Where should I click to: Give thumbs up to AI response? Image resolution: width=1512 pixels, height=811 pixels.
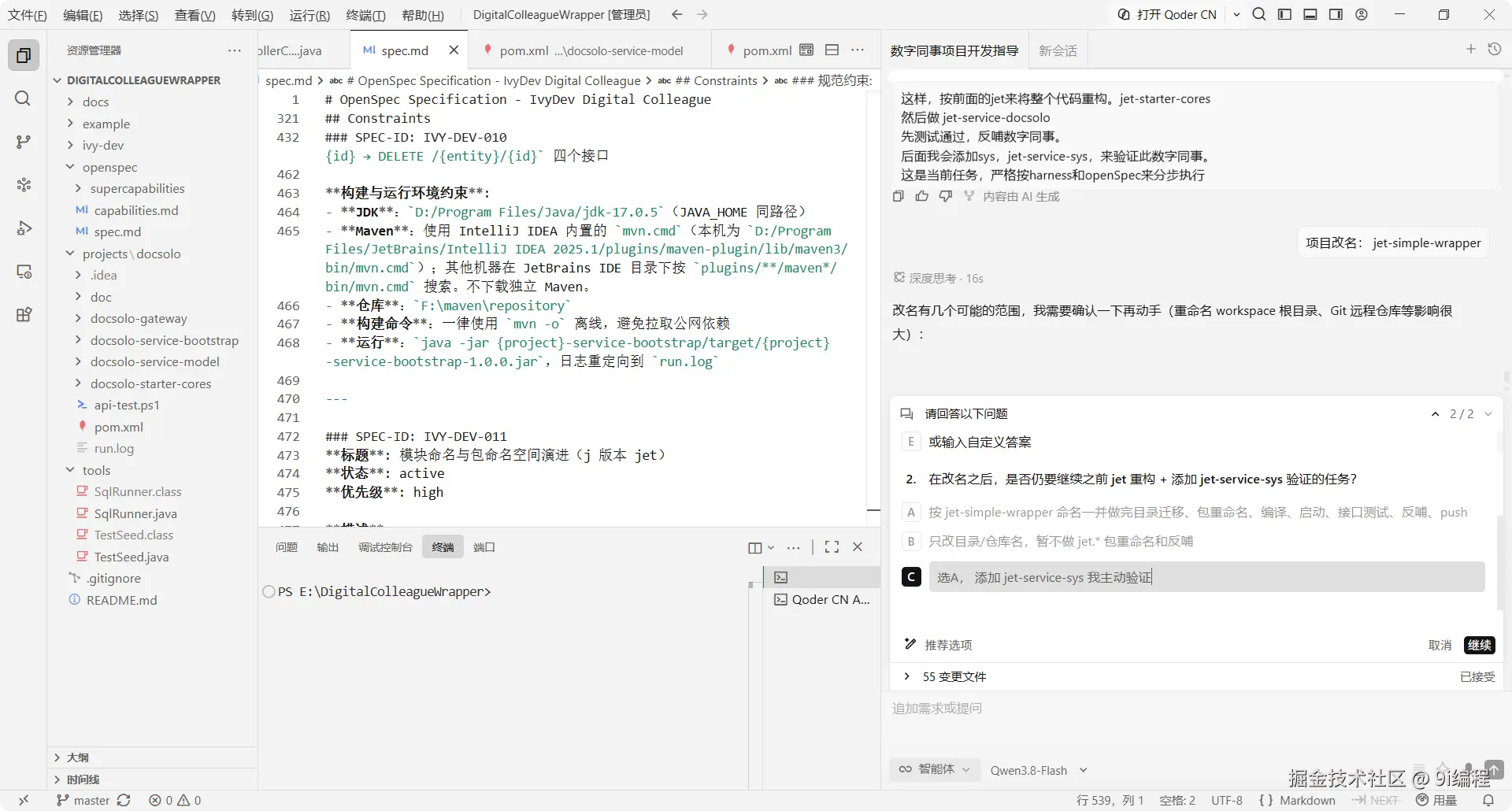922,196
